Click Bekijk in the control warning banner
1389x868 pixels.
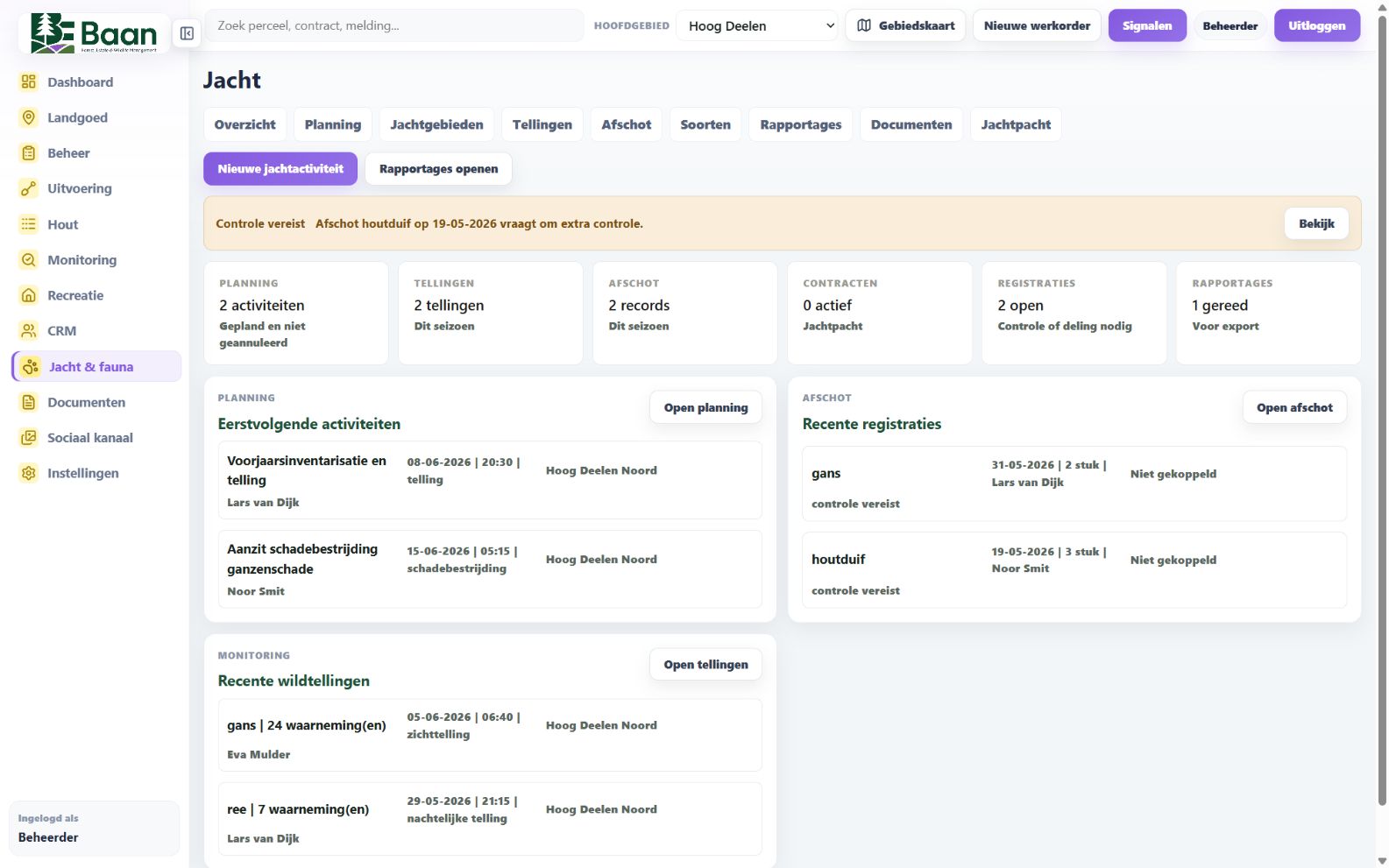1316,223
